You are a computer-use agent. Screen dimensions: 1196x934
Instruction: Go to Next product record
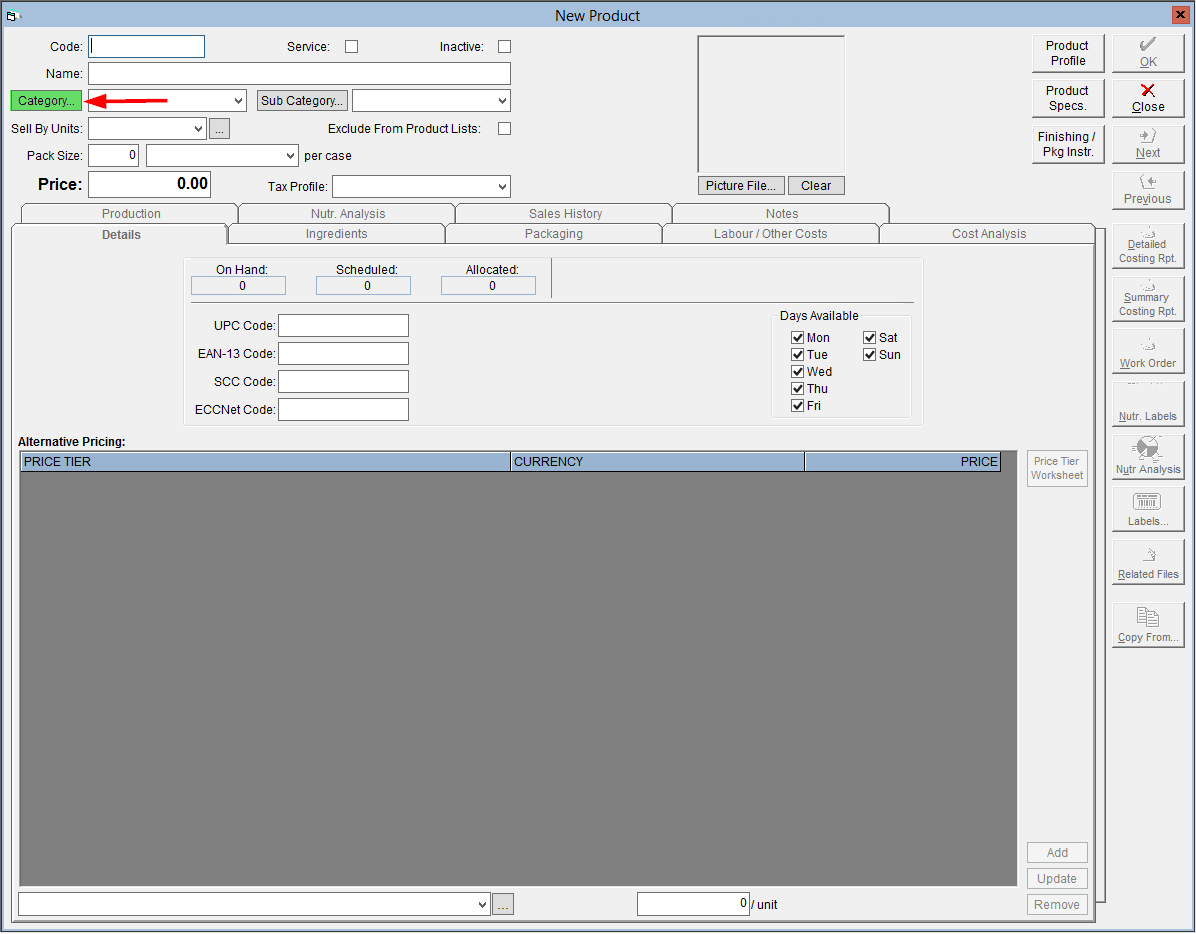1147,144
